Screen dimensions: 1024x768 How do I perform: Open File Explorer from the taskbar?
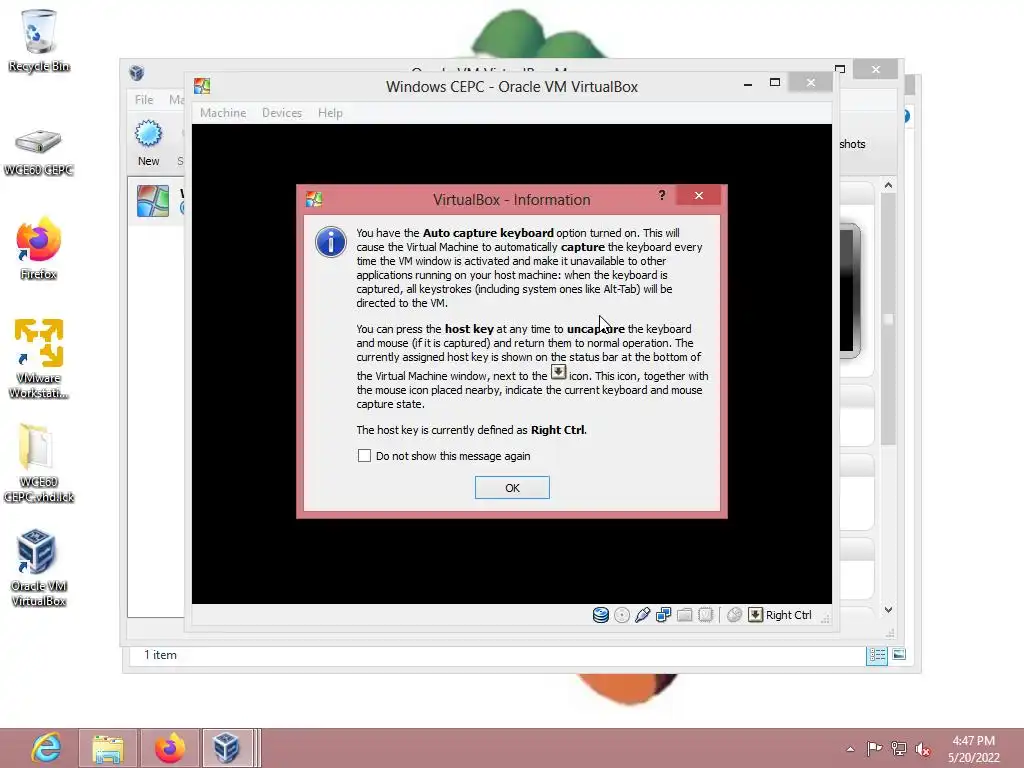pyautogui.click(x=108, y=748)
